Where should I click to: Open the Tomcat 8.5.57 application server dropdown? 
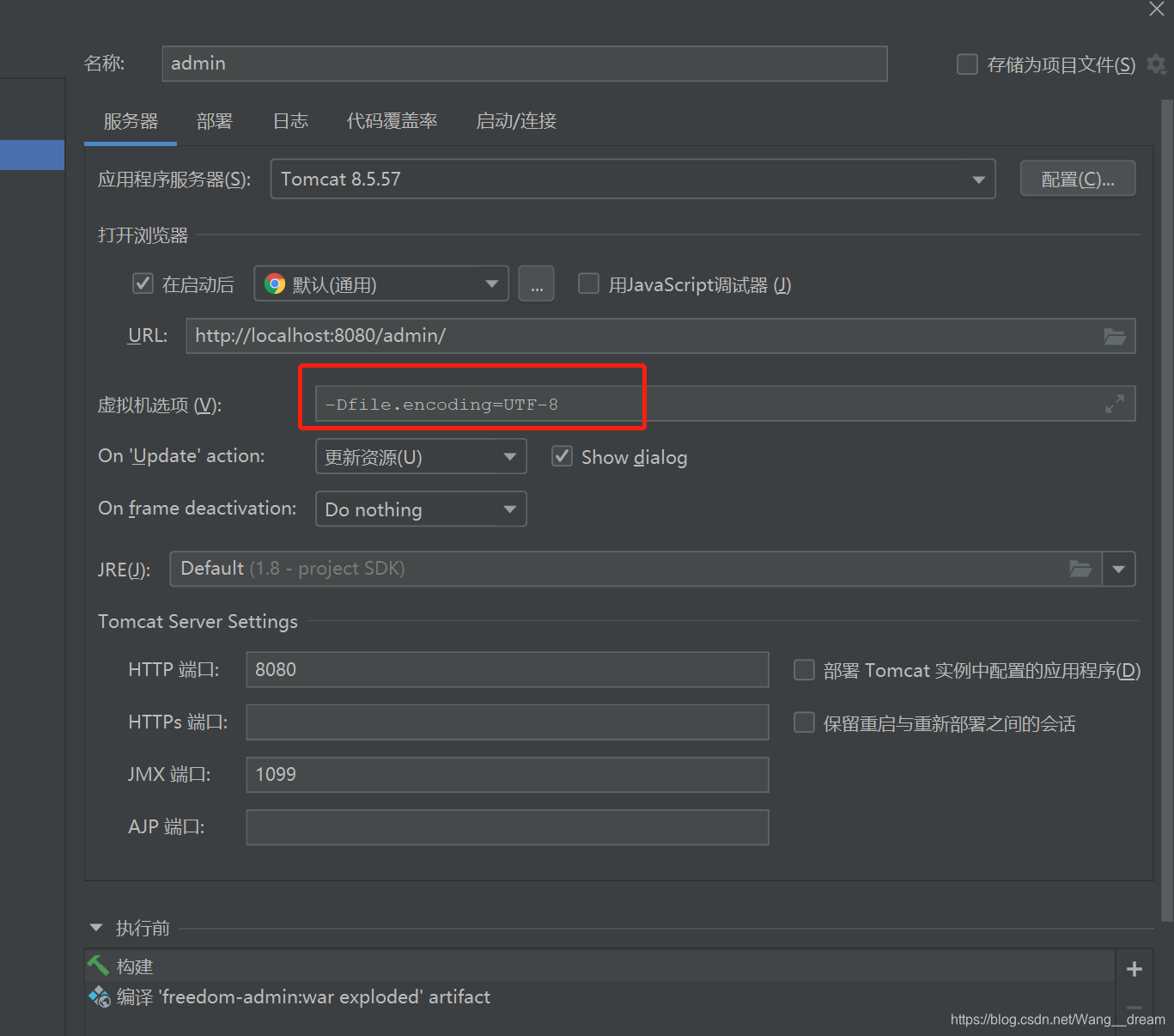click(x=633, y=179)
